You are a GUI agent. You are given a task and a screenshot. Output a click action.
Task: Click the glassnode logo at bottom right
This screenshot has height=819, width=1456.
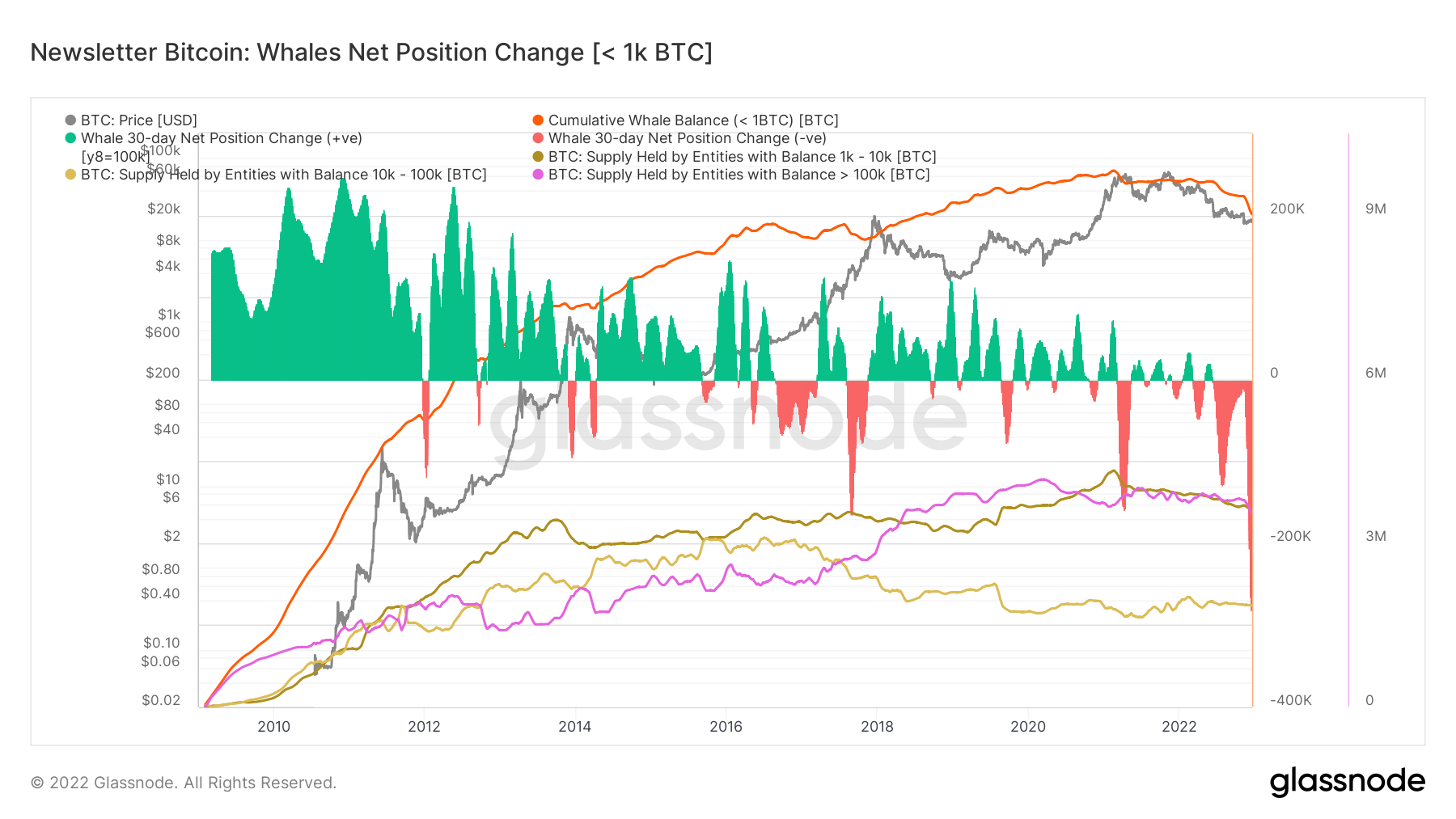tap(1348, 782)
